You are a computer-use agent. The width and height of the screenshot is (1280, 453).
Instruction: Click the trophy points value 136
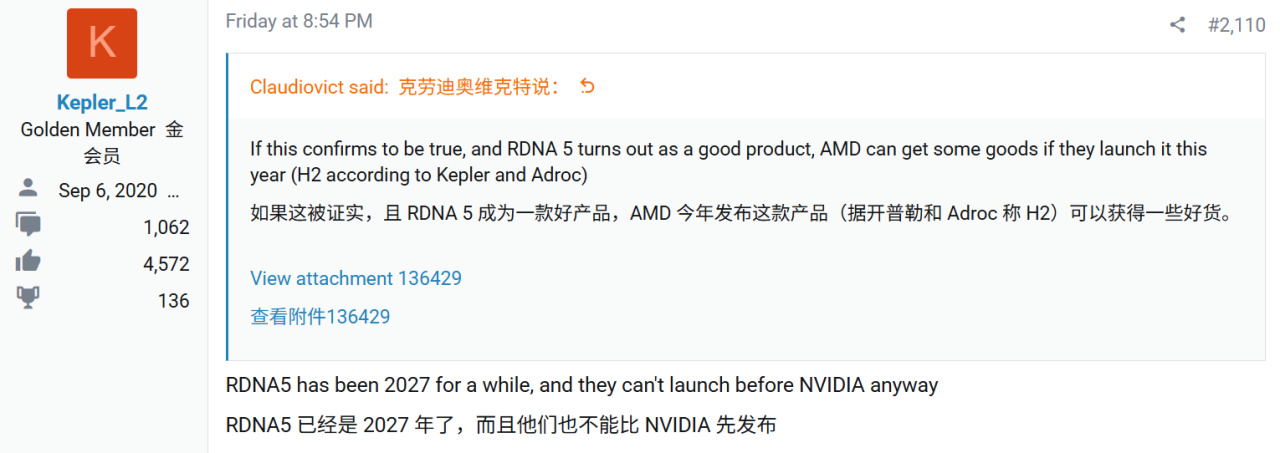pyautogui.click(x=173, y=301)
